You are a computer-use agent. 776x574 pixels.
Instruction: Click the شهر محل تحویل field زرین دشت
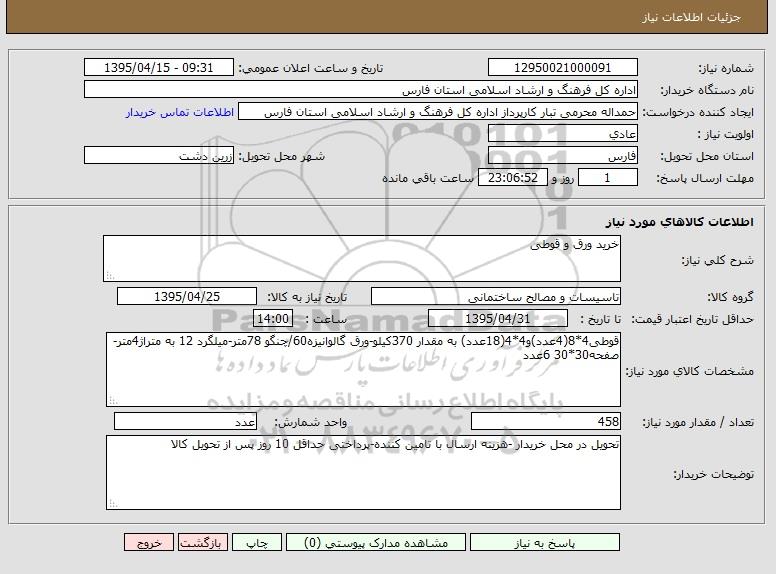click(159, 155)
